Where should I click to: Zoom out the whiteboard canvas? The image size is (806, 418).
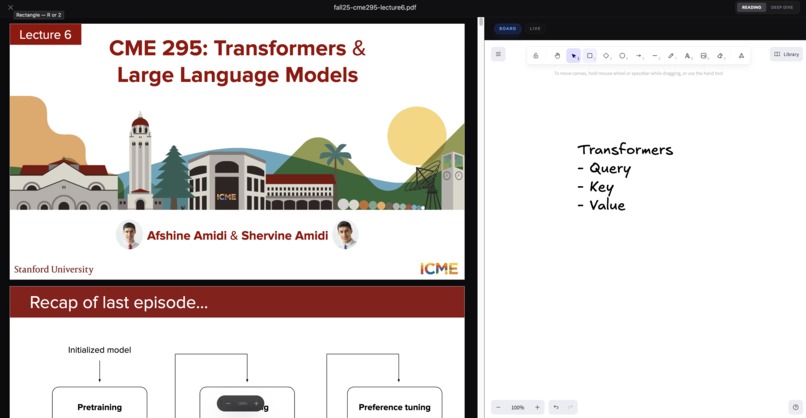click(x=498, y=407)
